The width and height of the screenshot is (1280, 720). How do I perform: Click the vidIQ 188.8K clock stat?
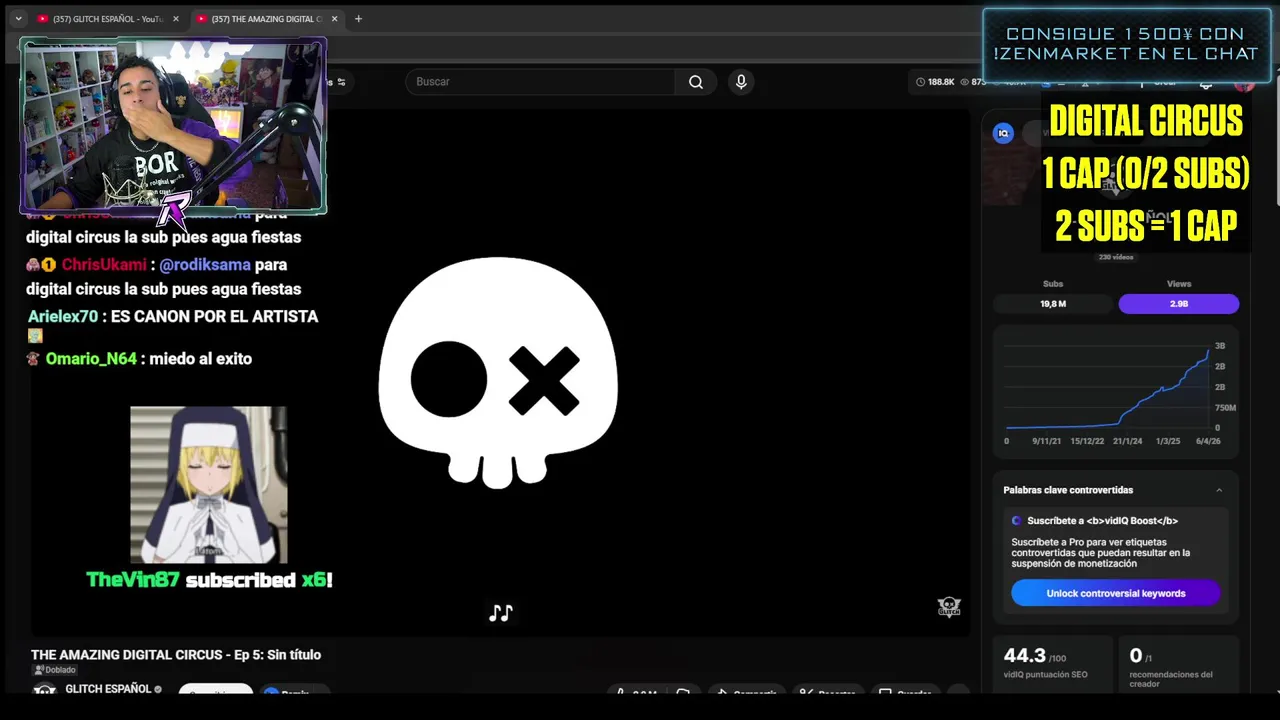click(935, 82)
